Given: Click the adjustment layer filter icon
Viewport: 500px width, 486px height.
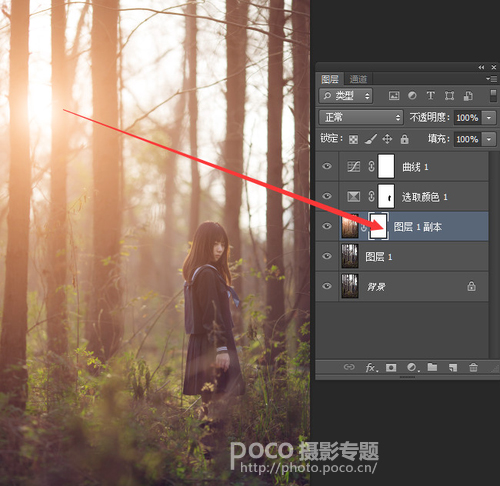Looking at the screenshot, I should (x=412, y=96).
